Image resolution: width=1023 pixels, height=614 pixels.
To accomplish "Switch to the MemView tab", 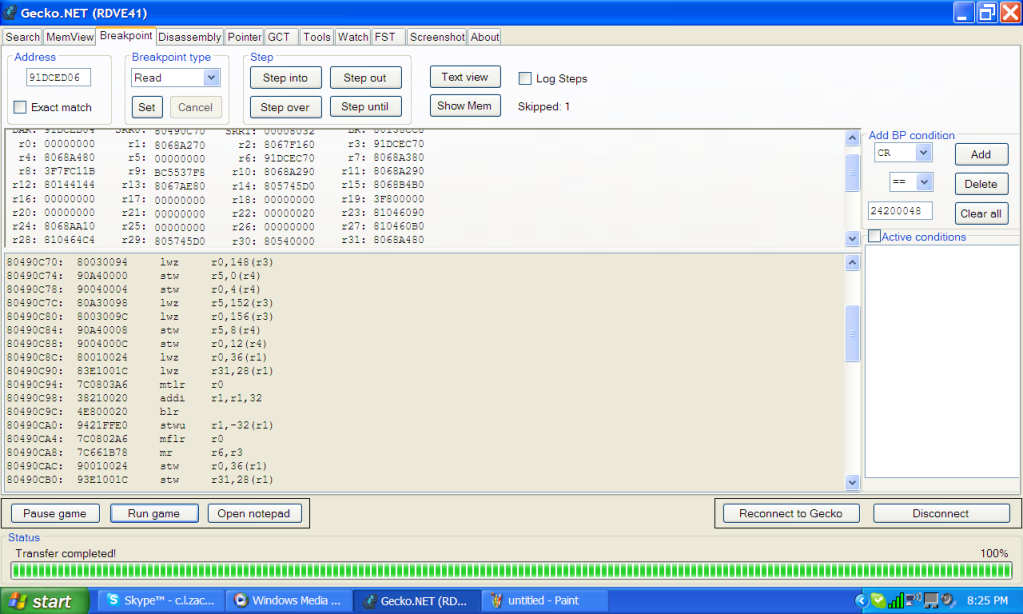I will [70, 37].
